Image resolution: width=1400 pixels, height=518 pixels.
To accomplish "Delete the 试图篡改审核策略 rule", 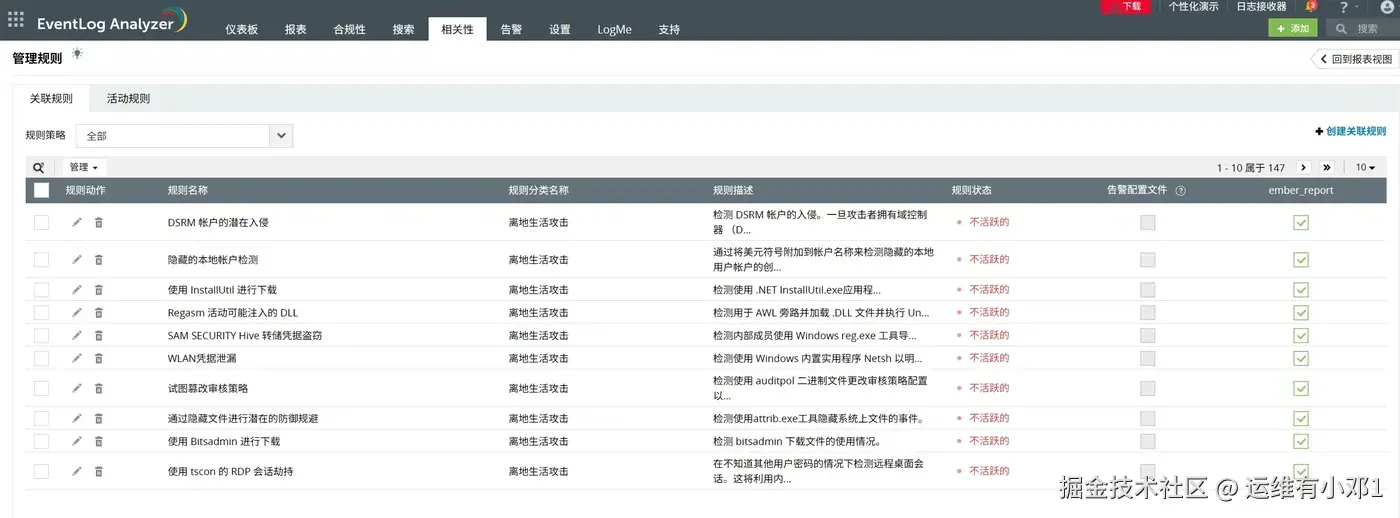I will [98, 388].
